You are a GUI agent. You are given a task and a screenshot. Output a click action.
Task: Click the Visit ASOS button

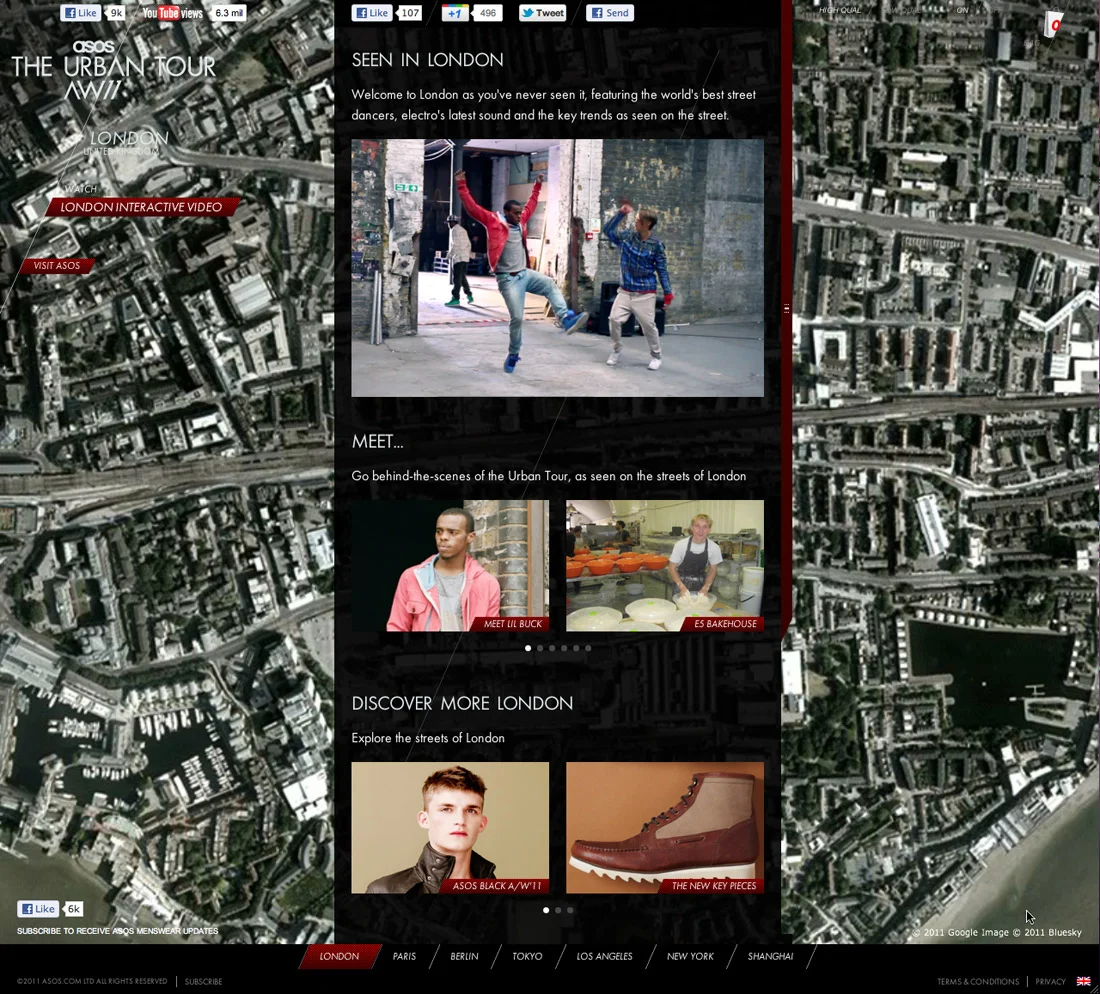point(57,265)
